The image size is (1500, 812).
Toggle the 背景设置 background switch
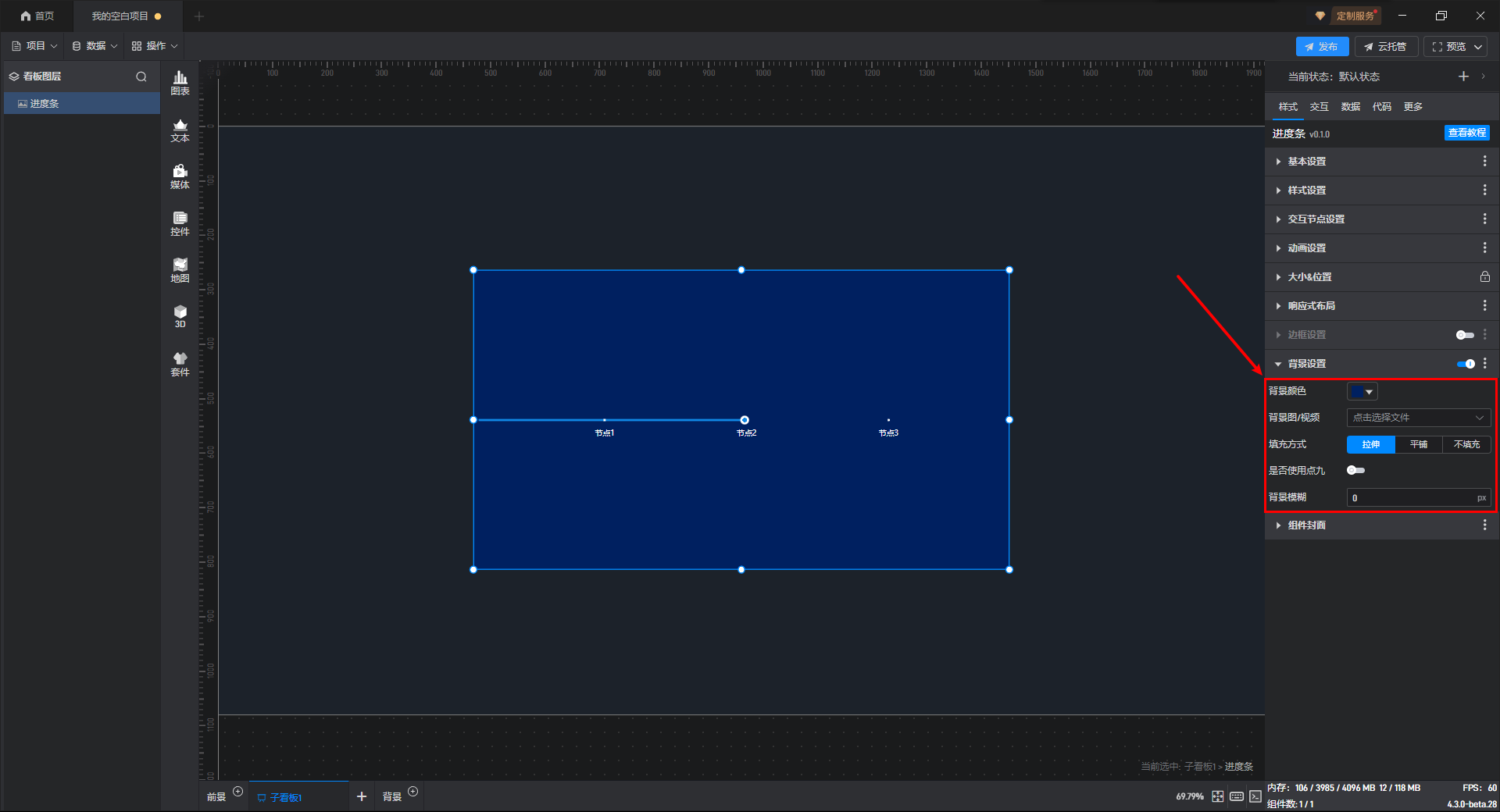coord(1466,364)
